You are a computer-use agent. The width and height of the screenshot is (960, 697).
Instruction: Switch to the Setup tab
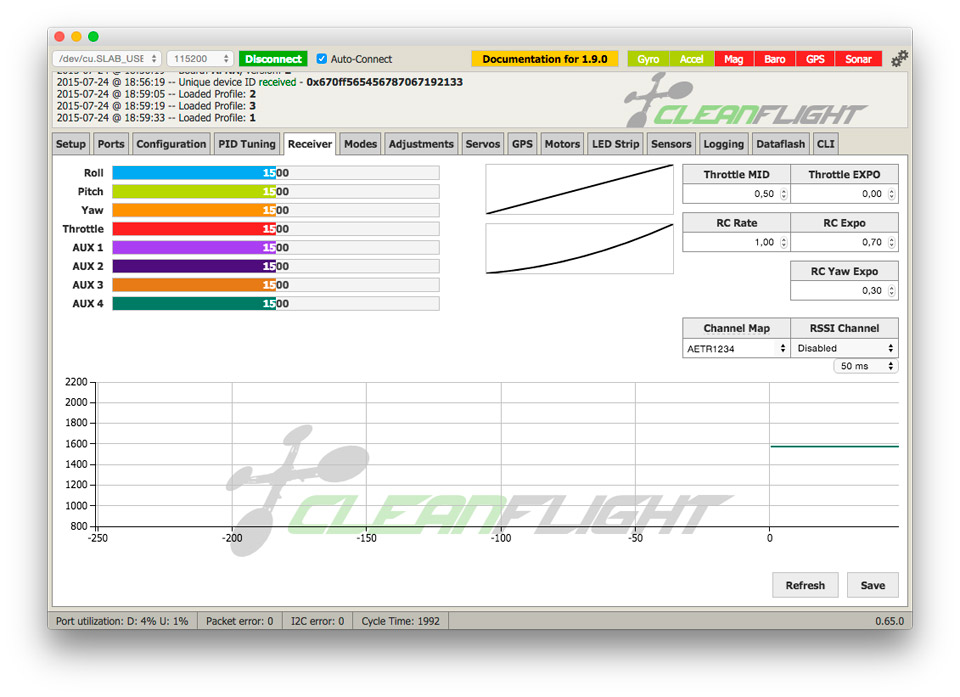coord(71,144)
